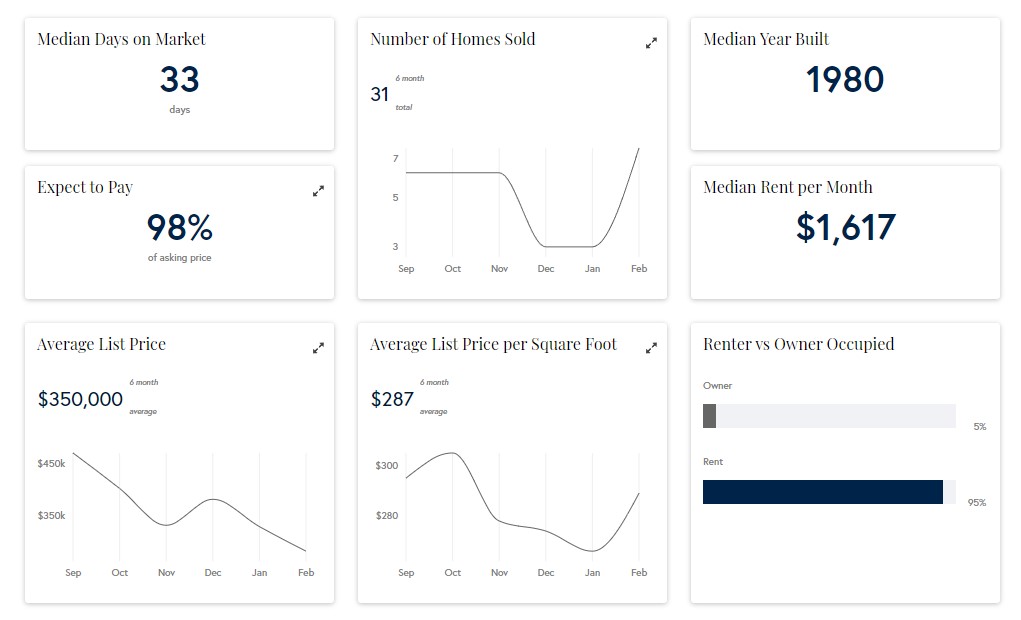This screenshot has width=1021, height=620.
Task: Expand the Expect to Pay card
Action: coord(318,191)
